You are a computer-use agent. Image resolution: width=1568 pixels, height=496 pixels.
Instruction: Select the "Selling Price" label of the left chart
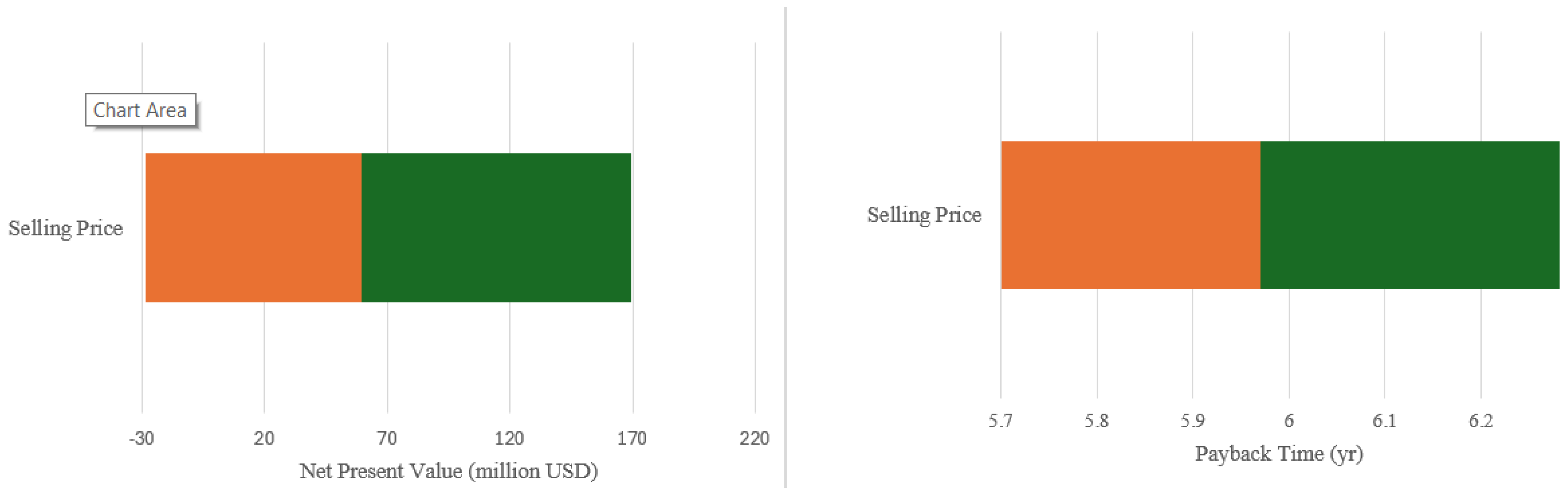[x=66, y=228]
